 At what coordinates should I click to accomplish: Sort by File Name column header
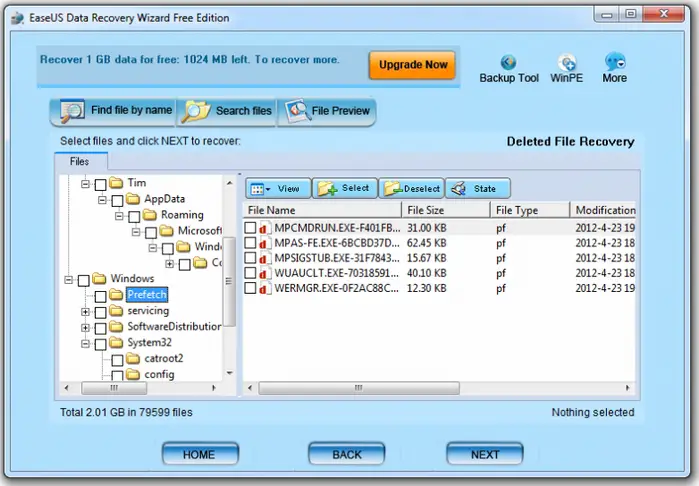click(x=322, y=210)
